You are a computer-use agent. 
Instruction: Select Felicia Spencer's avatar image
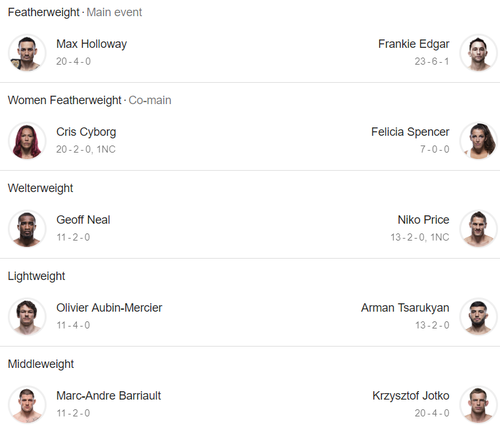click(479, 141)
